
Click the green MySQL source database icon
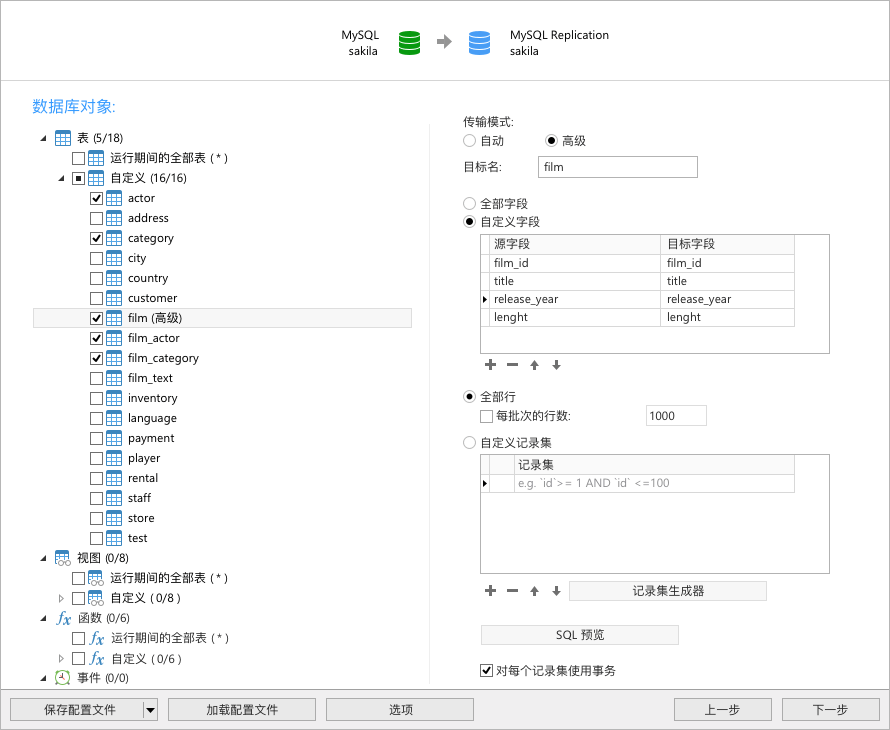(x=408, y=43)
